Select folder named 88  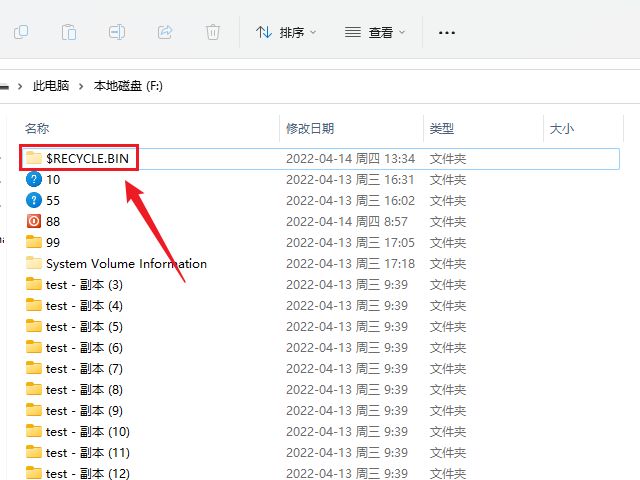[53, 222]
